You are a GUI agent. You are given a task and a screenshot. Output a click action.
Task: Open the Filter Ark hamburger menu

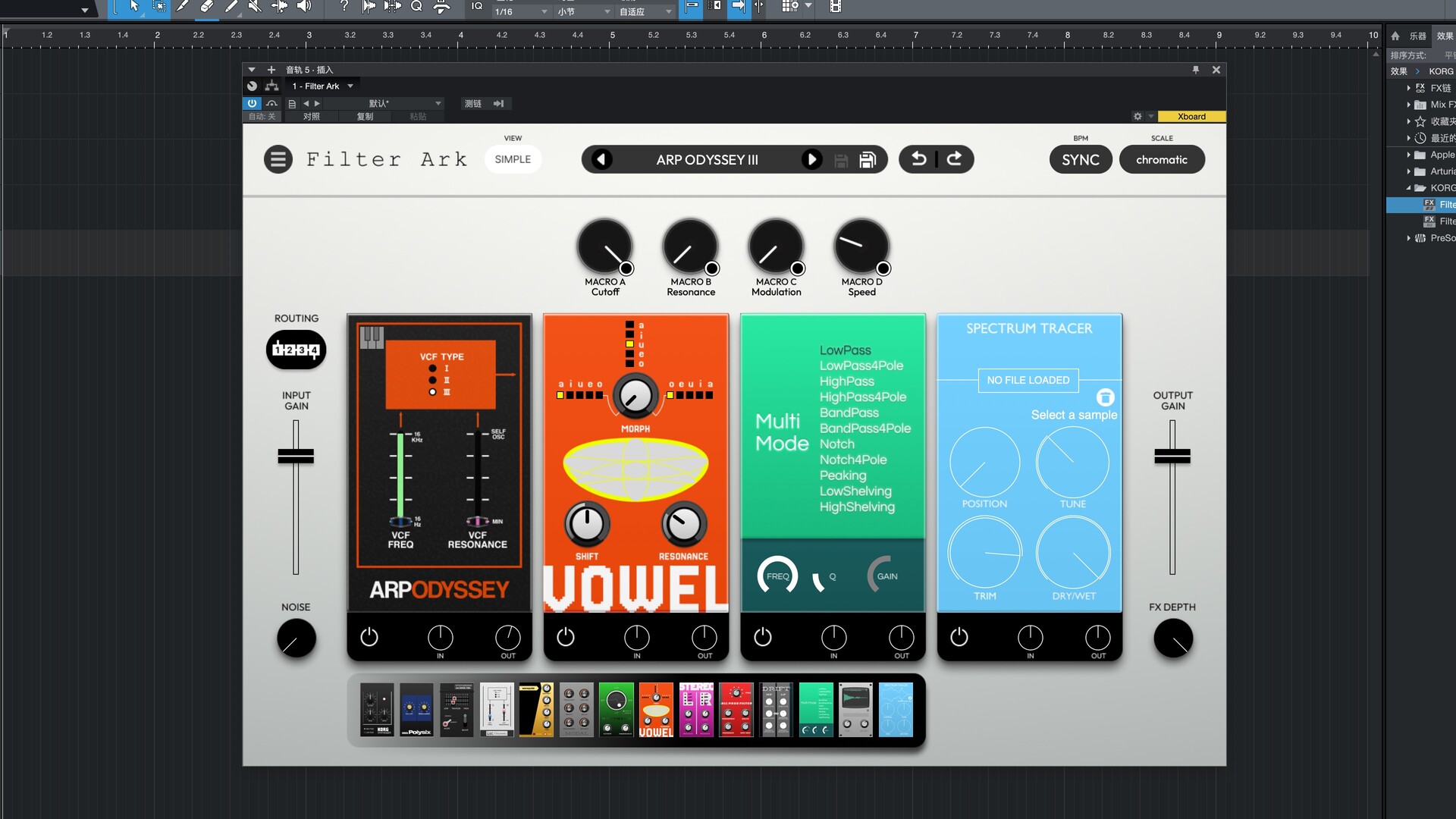[x=278, y=159]
